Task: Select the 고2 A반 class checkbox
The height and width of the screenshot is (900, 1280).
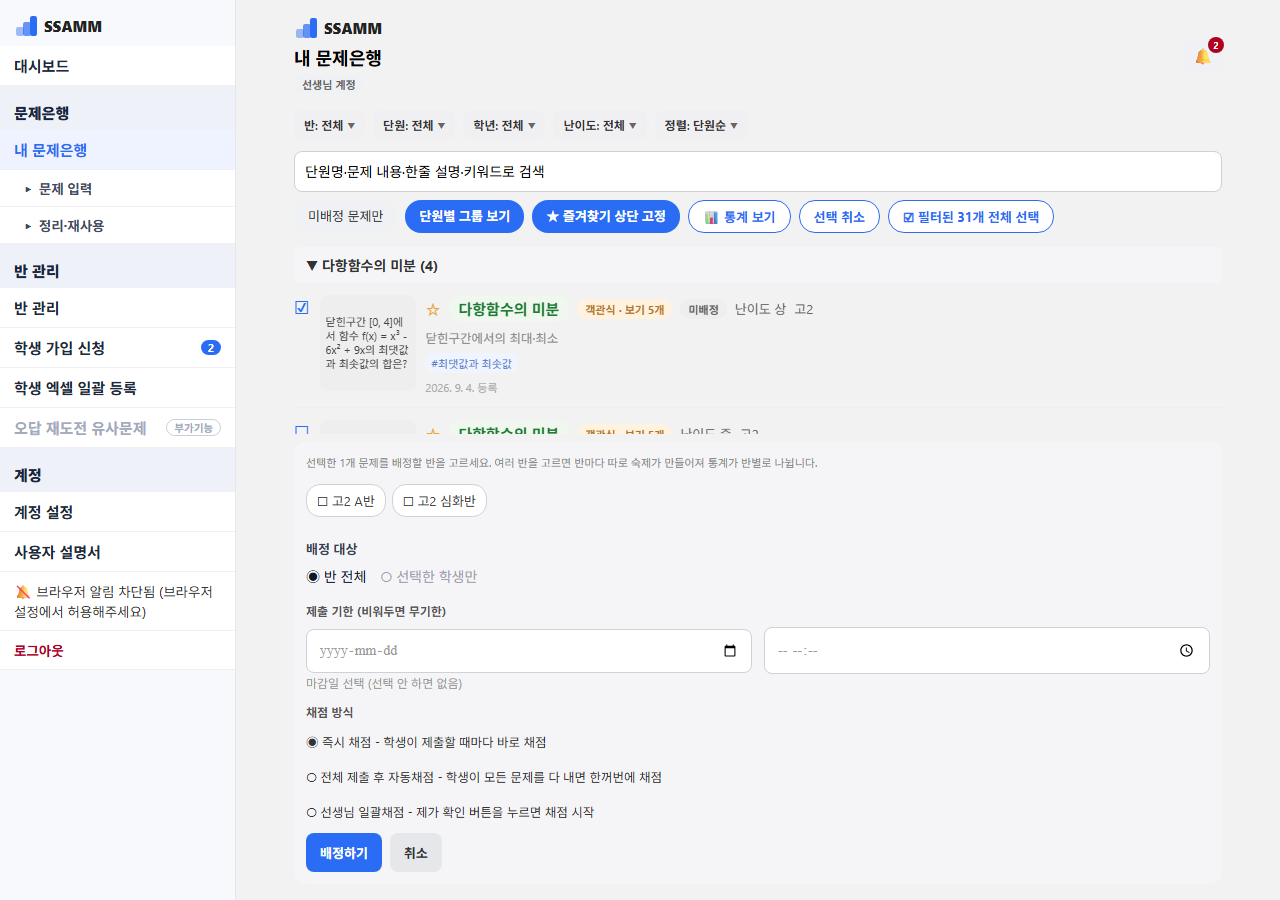Action: (345, 501)
